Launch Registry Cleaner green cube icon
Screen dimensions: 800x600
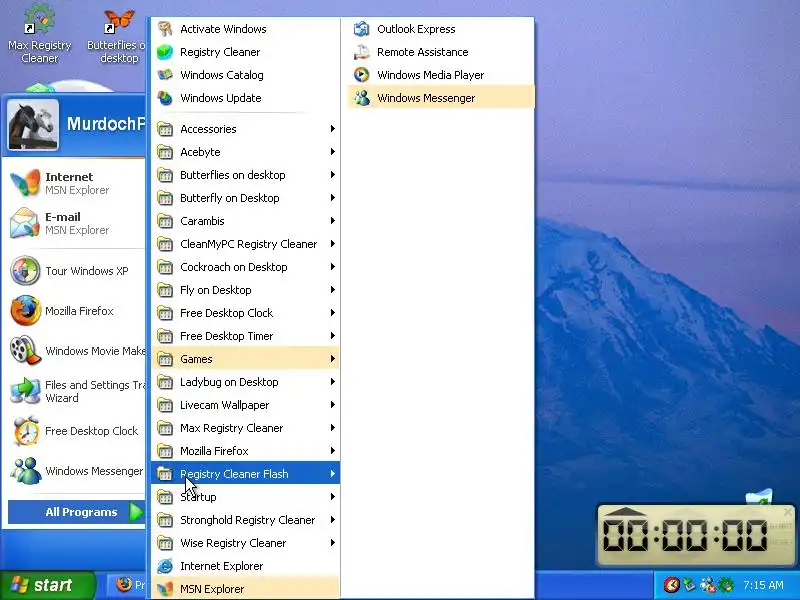click(165, 52)
